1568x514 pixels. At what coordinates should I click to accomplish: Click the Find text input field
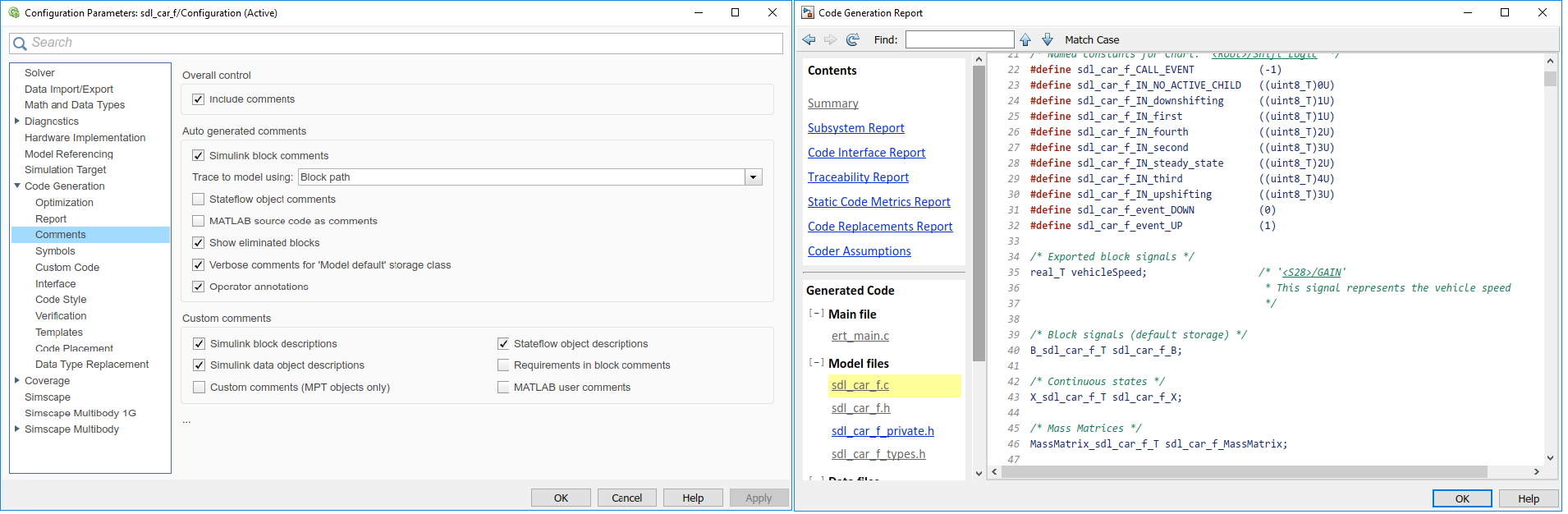pyautogui.click(x=959, y=39)
